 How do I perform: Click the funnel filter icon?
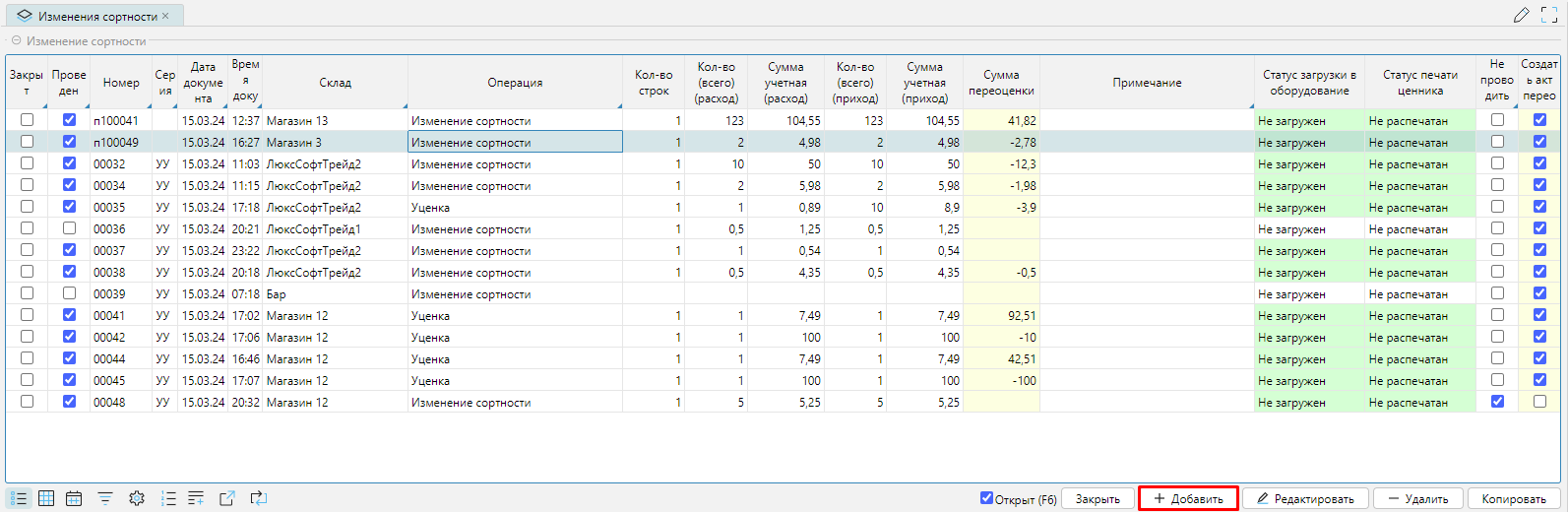click(x=105, y=498)
